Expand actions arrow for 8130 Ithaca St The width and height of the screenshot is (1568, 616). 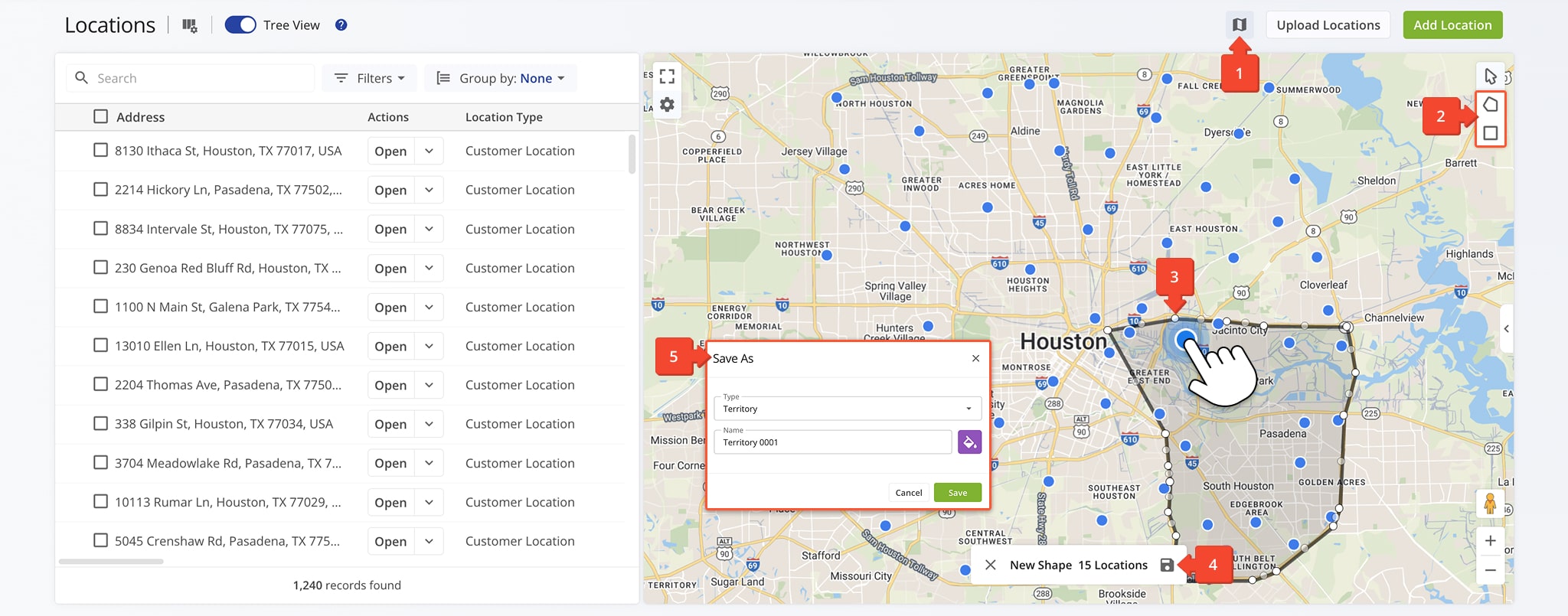tap(429, 151)
